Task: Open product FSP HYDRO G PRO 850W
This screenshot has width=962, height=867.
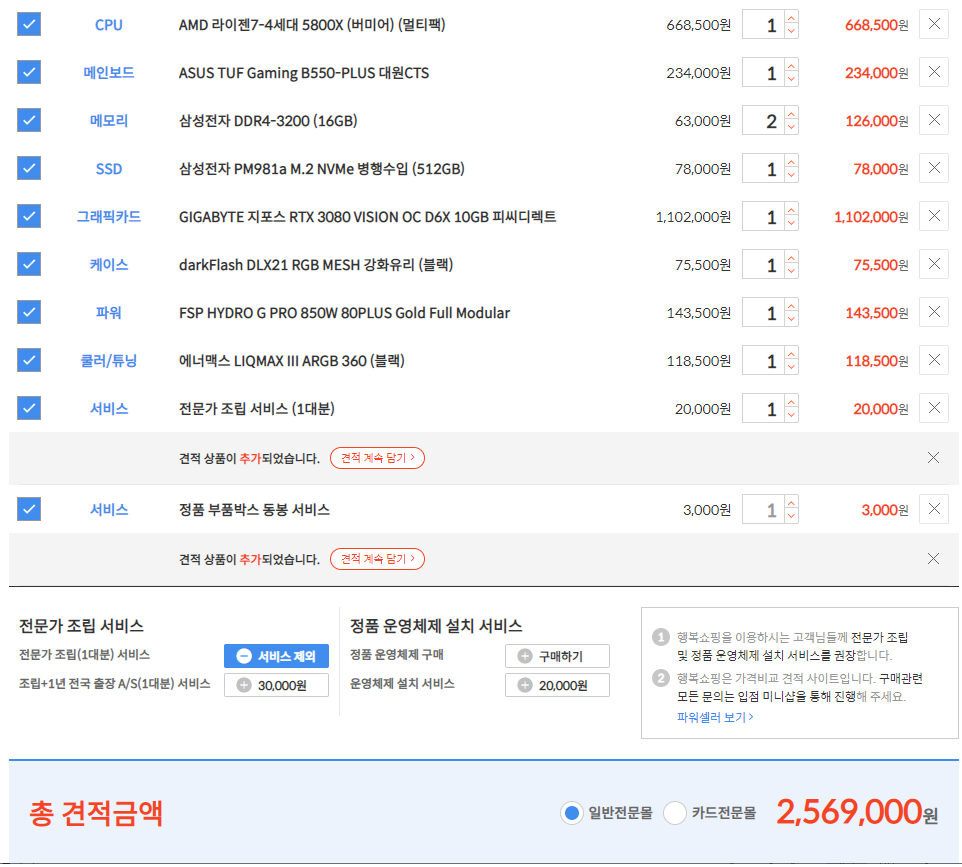Action: click(344, 313)
